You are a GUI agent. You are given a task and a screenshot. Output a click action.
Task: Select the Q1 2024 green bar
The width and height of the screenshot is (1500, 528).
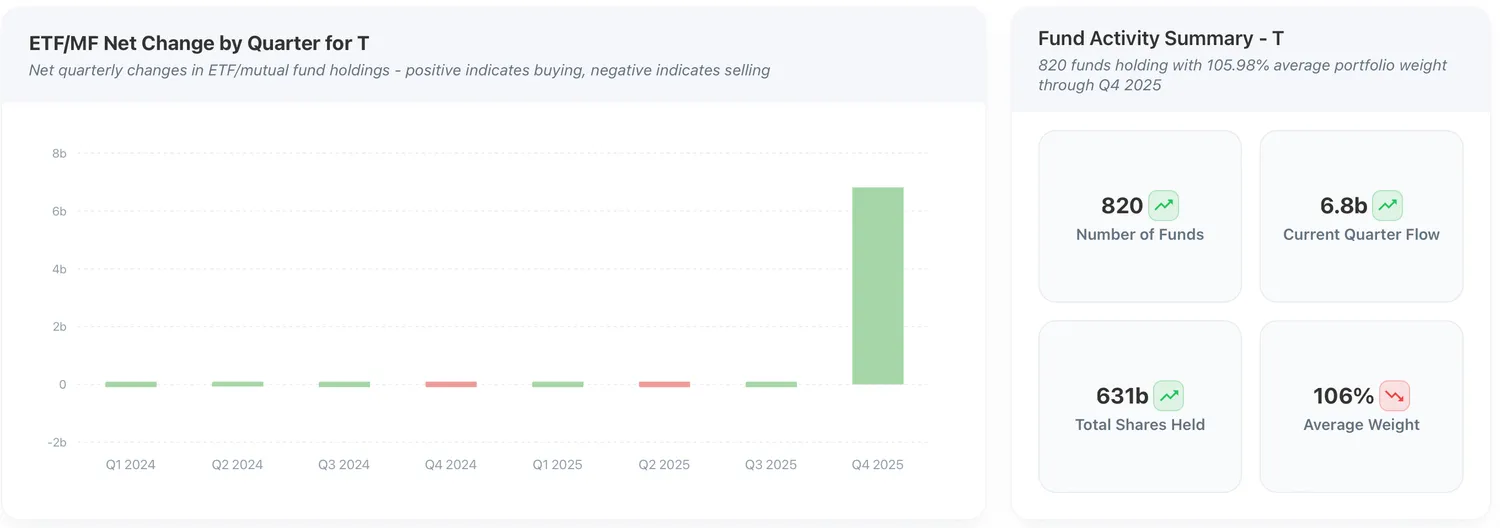tap(131, 384)
